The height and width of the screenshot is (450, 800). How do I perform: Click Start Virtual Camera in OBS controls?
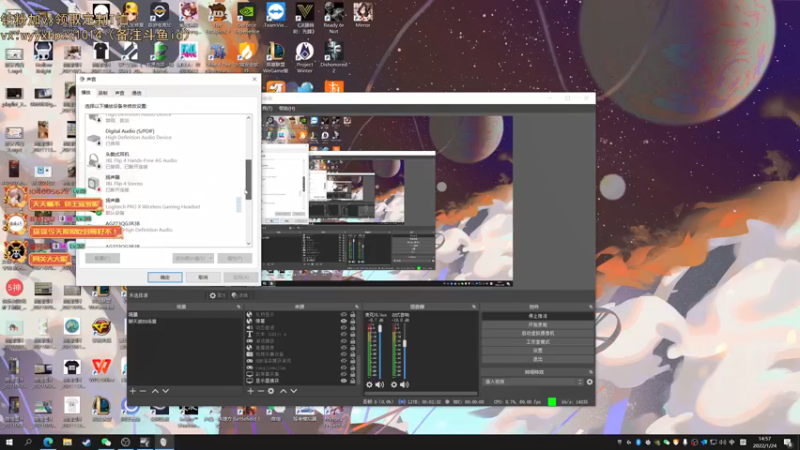click(x=538, y=334)
